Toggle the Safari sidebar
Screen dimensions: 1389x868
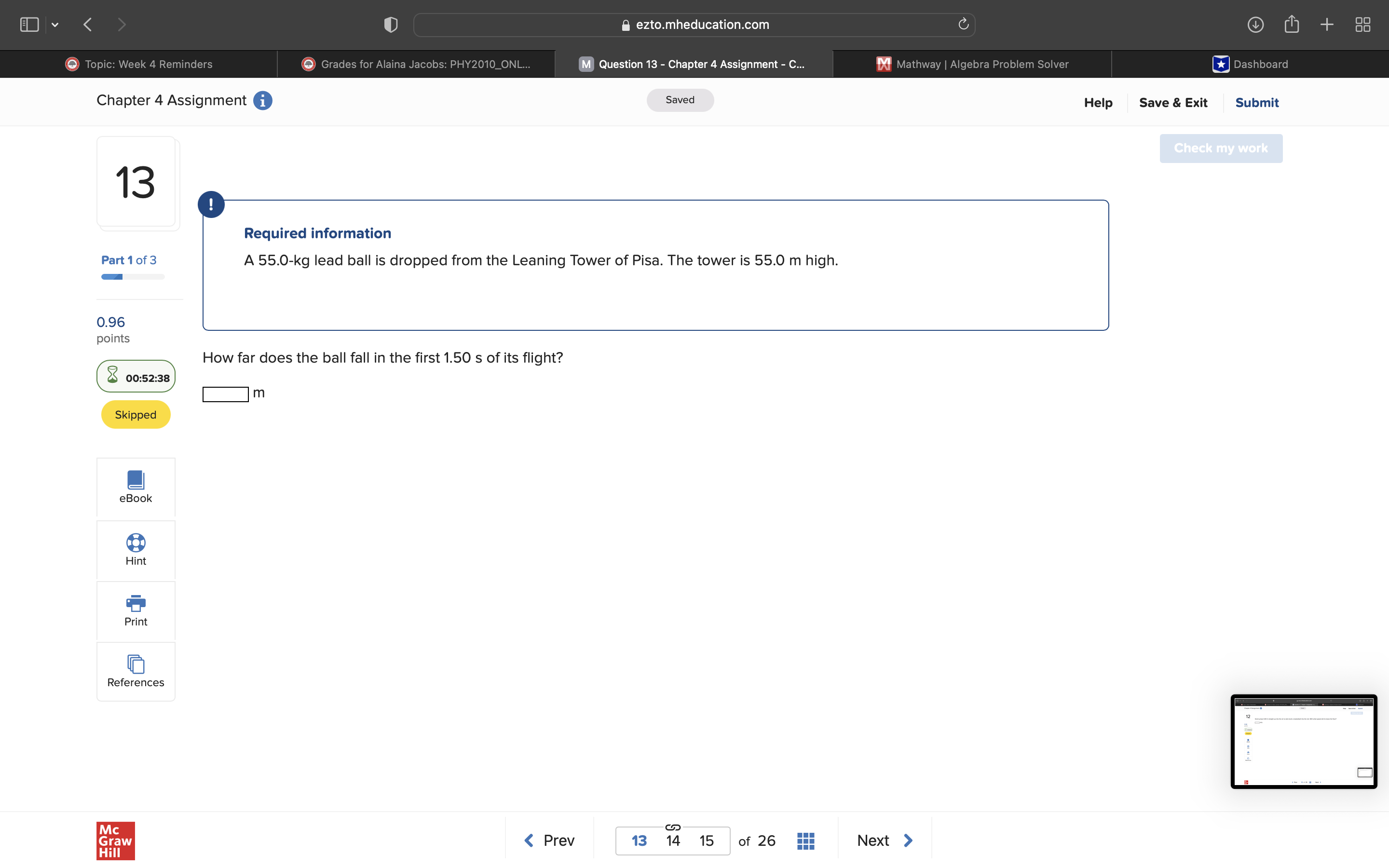(x=29, y=24)
